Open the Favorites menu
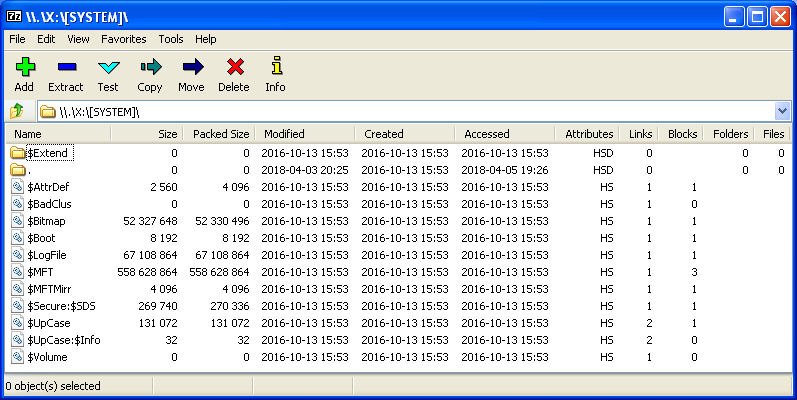 coord(123,39)
